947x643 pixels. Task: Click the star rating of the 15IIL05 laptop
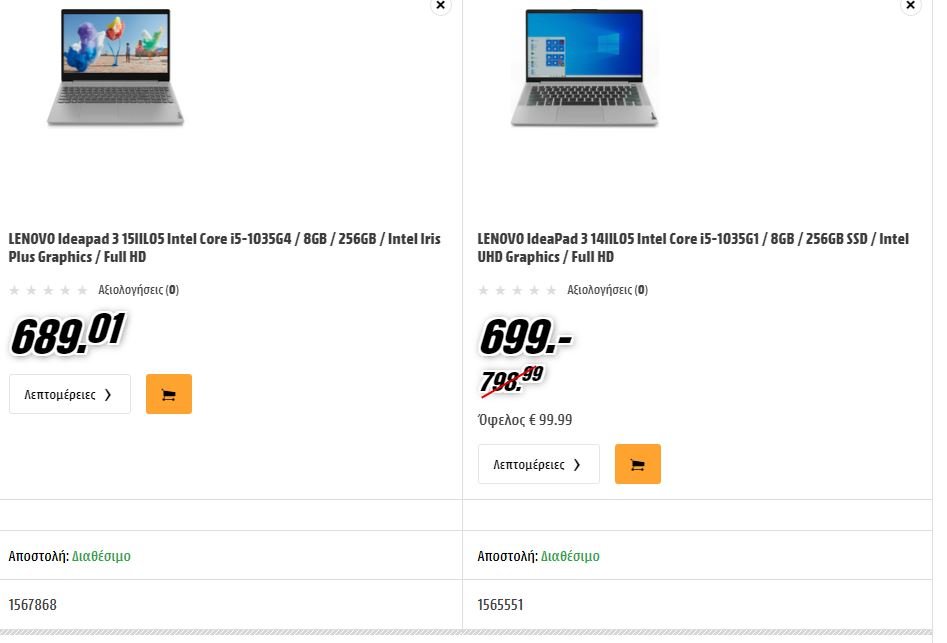click(x=48, y=290)
